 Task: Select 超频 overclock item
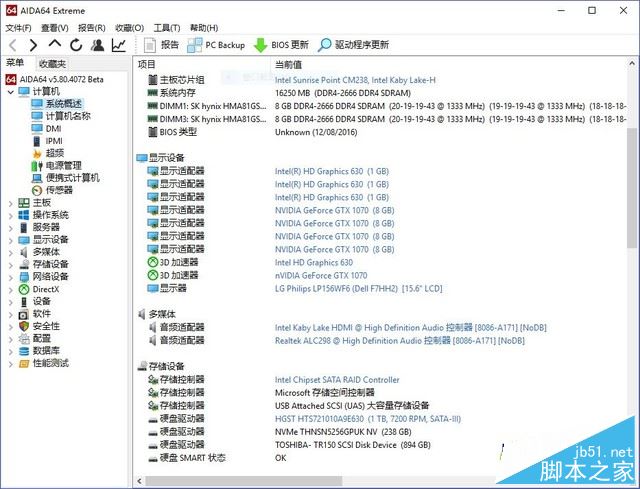(x=54, y=153)
